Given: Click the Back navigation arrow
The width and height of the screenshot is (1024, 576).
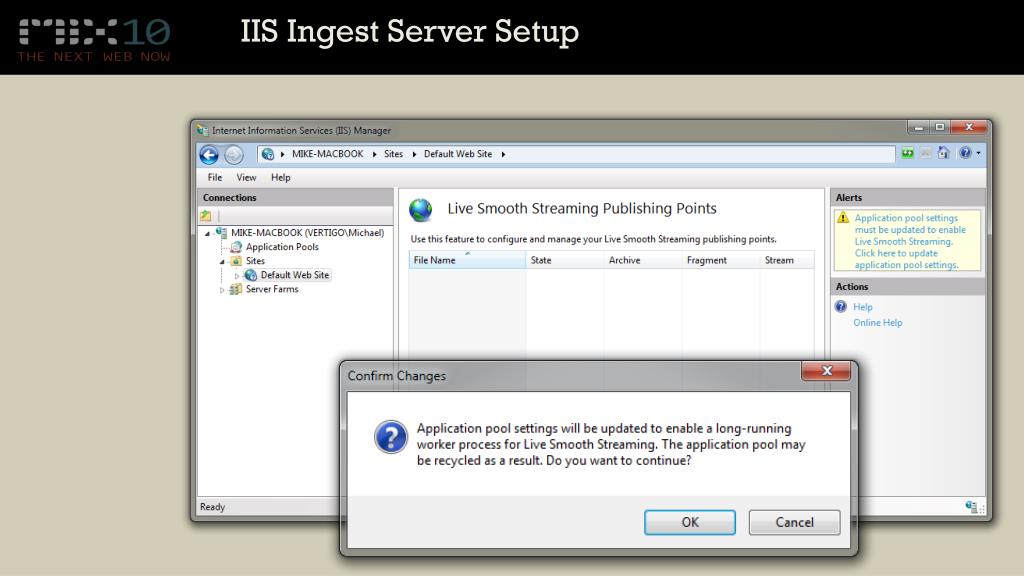Looking at the screenshot, I should pos(209,155).
